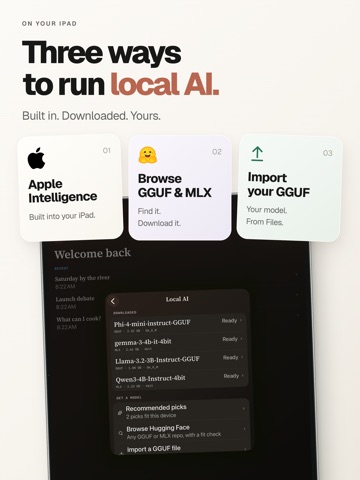Select the Phi-4-mini-instruct-GGUF model

tap(180, 326)
